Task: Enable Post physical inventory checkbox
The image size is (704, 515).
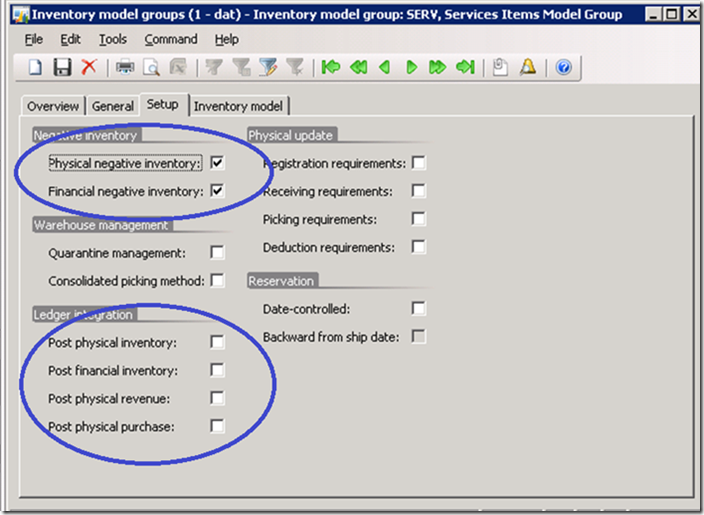Action: (x=217, y=342)
